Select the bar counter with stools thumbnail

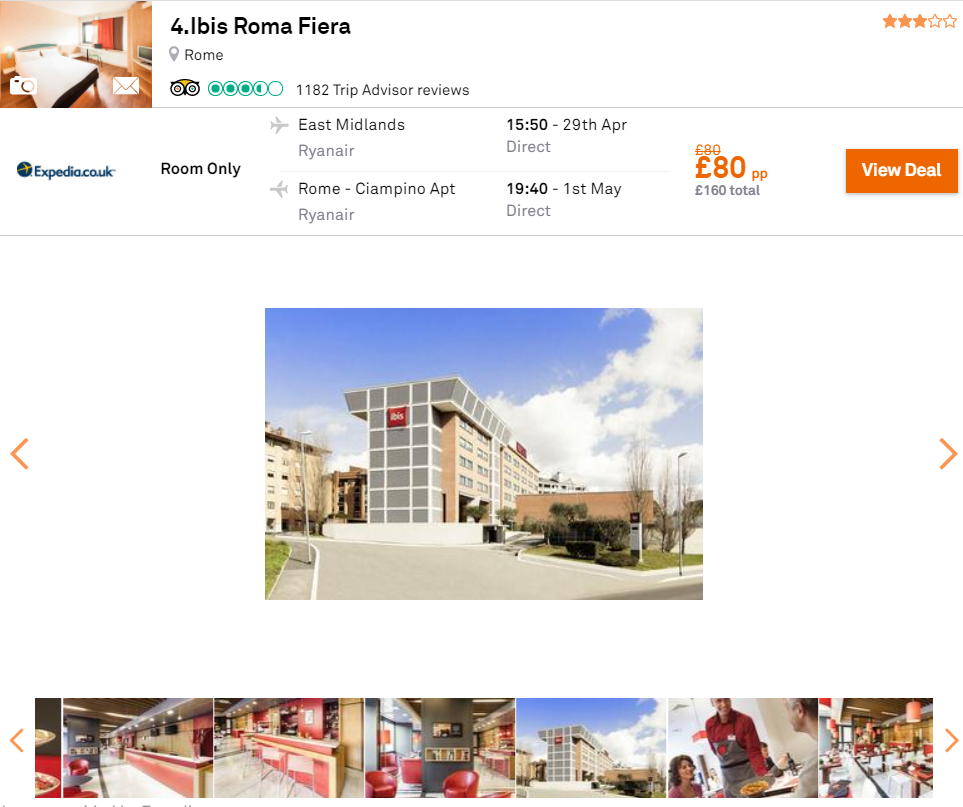click(x=289, y=747)
